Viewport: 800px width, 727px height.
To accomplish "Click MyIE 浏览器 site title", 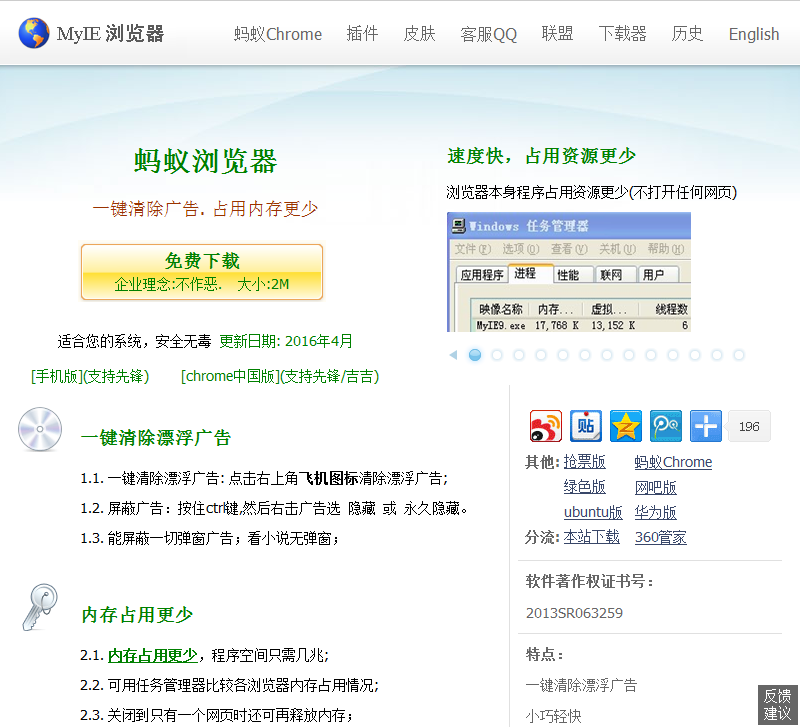I will pos(111,34).
